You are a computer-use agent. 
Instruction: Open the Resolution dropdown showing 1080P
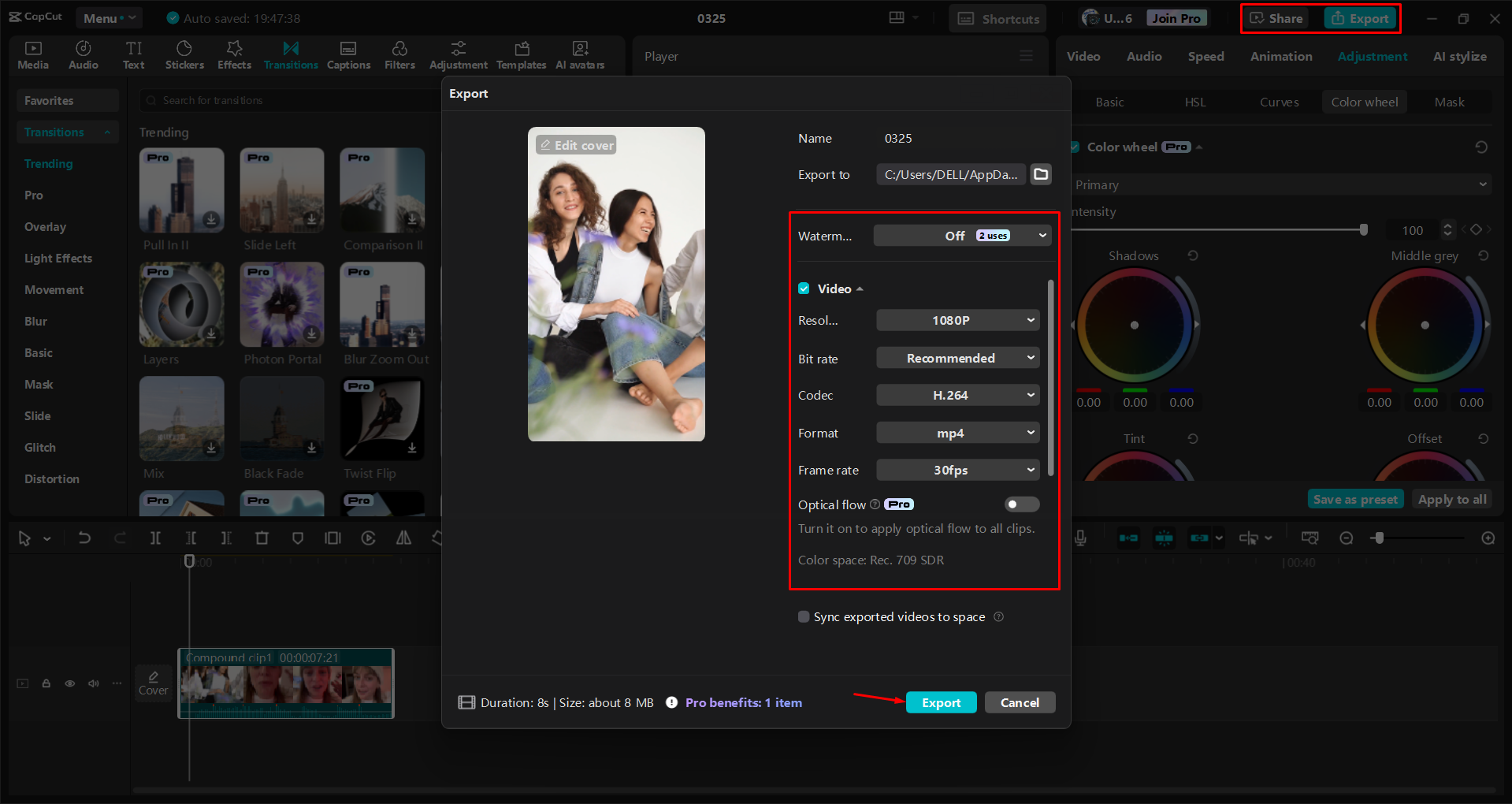click(x=957, y=320)
